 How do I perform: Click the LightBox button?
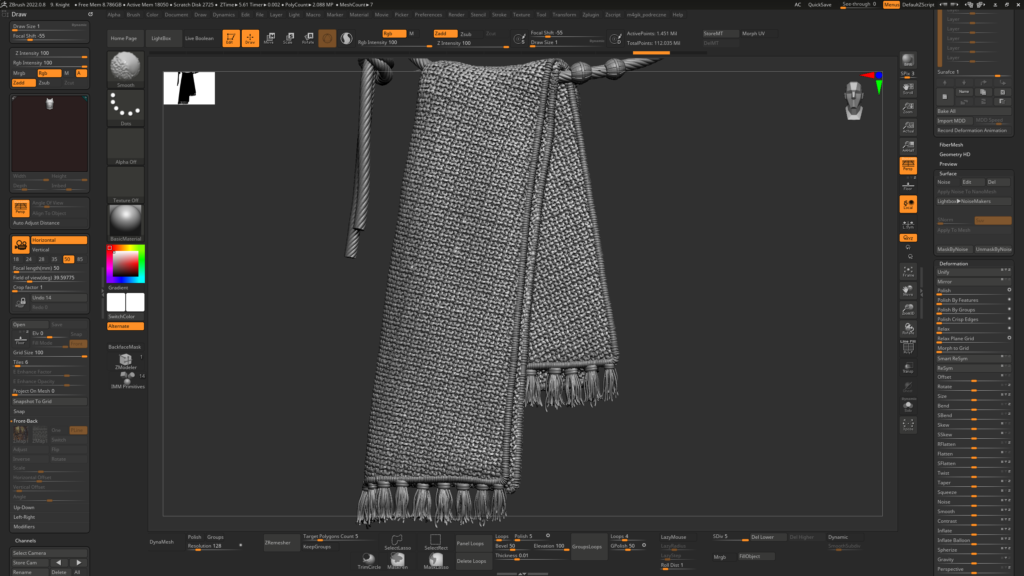click(x=160, y=38)
